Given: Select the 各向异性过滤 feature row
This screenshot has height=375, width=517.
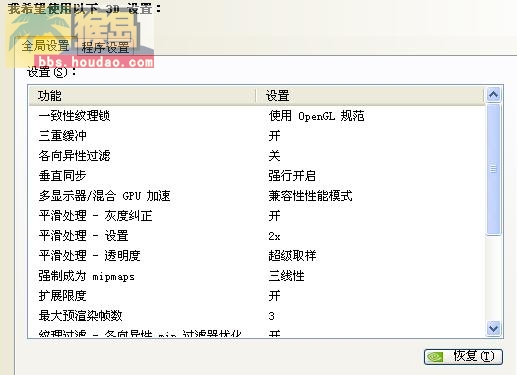Looking at the screenshot, I should [257, 156].
